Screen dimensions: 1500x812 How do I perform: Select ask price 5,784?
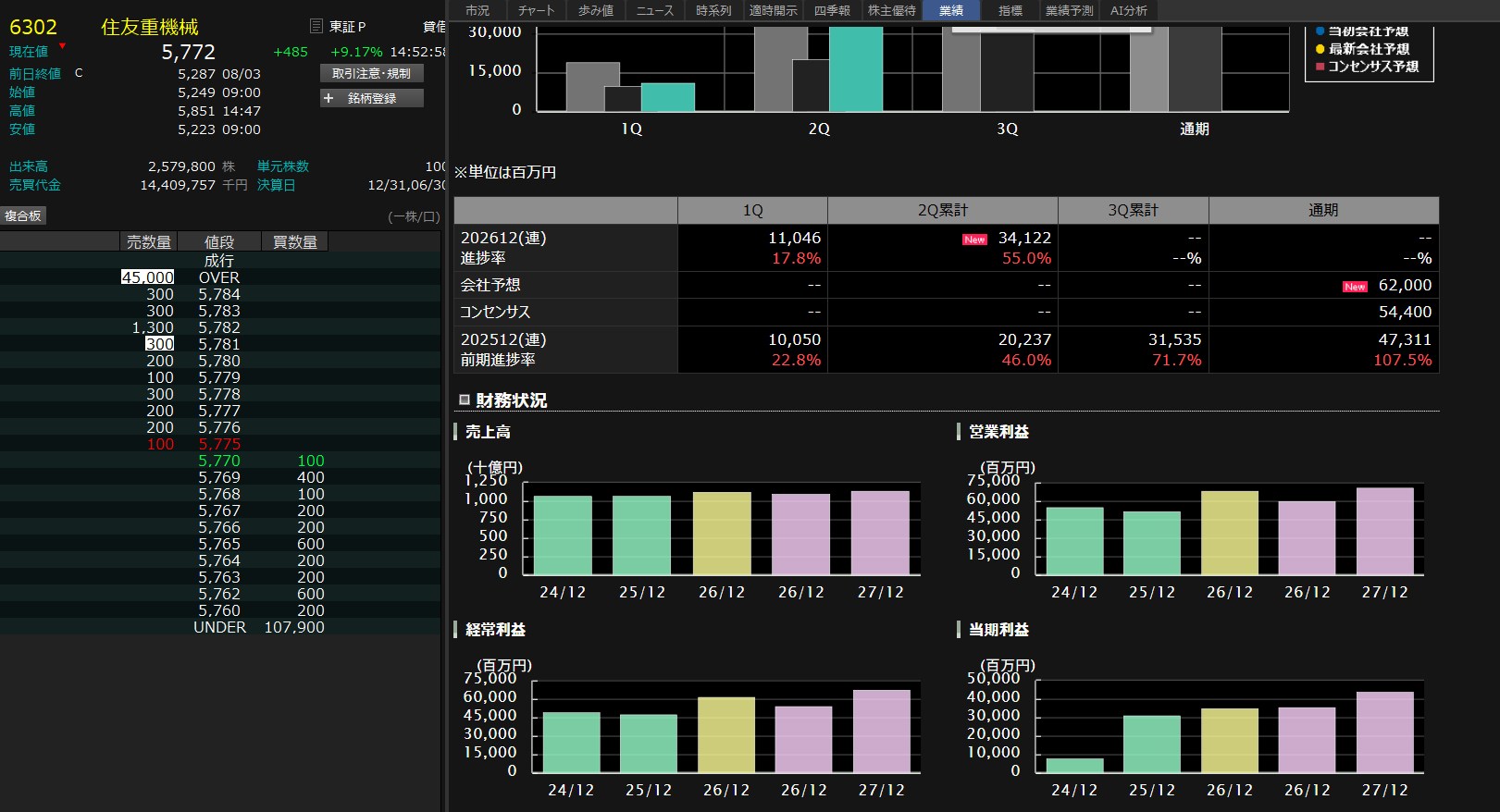click(x=219, y=294)
